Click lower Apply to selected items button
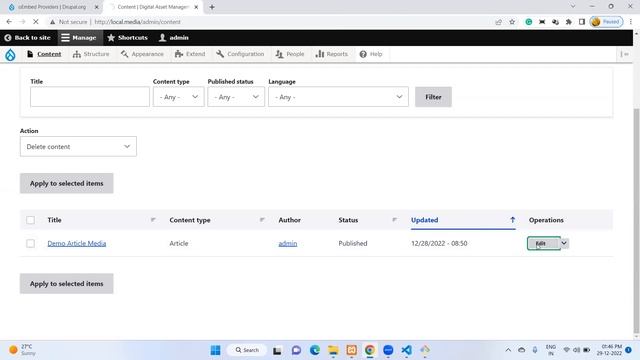This screenshot has width=640, height=360. pyautogui.click(x=67, y=284)
